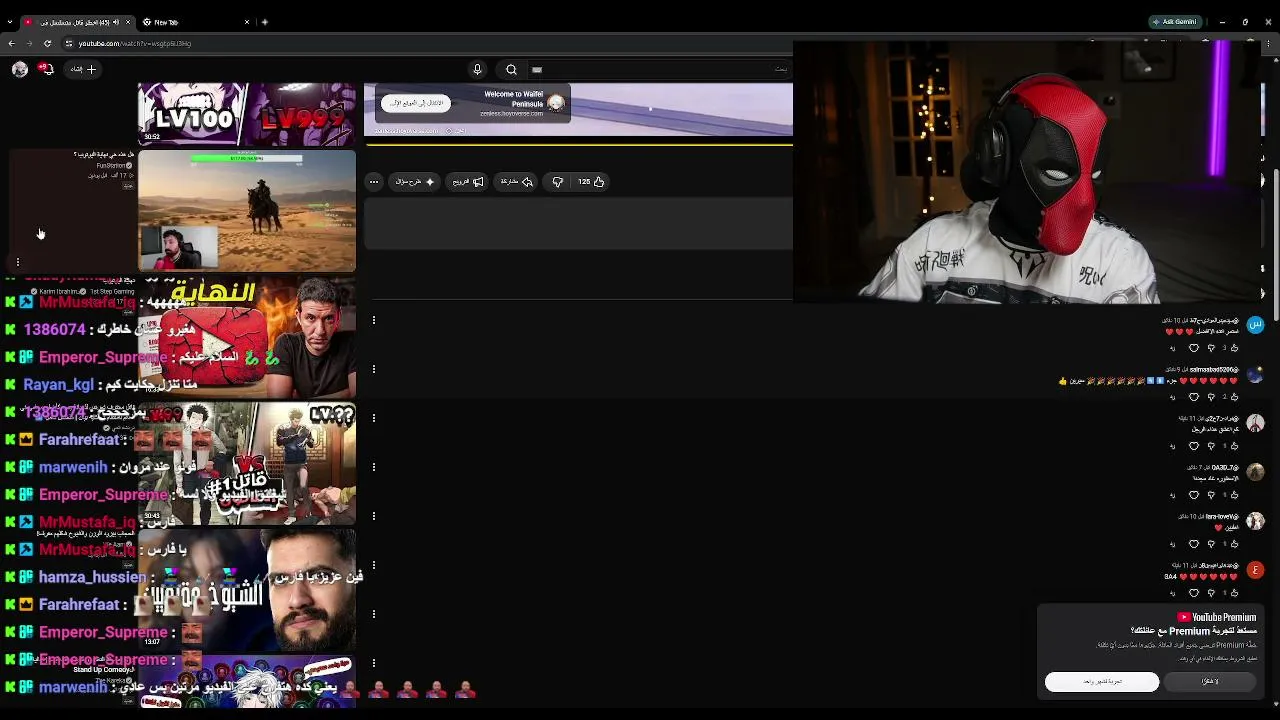Like the lara-loveV comment
Screen dimensions: 1280x720
1233,544
